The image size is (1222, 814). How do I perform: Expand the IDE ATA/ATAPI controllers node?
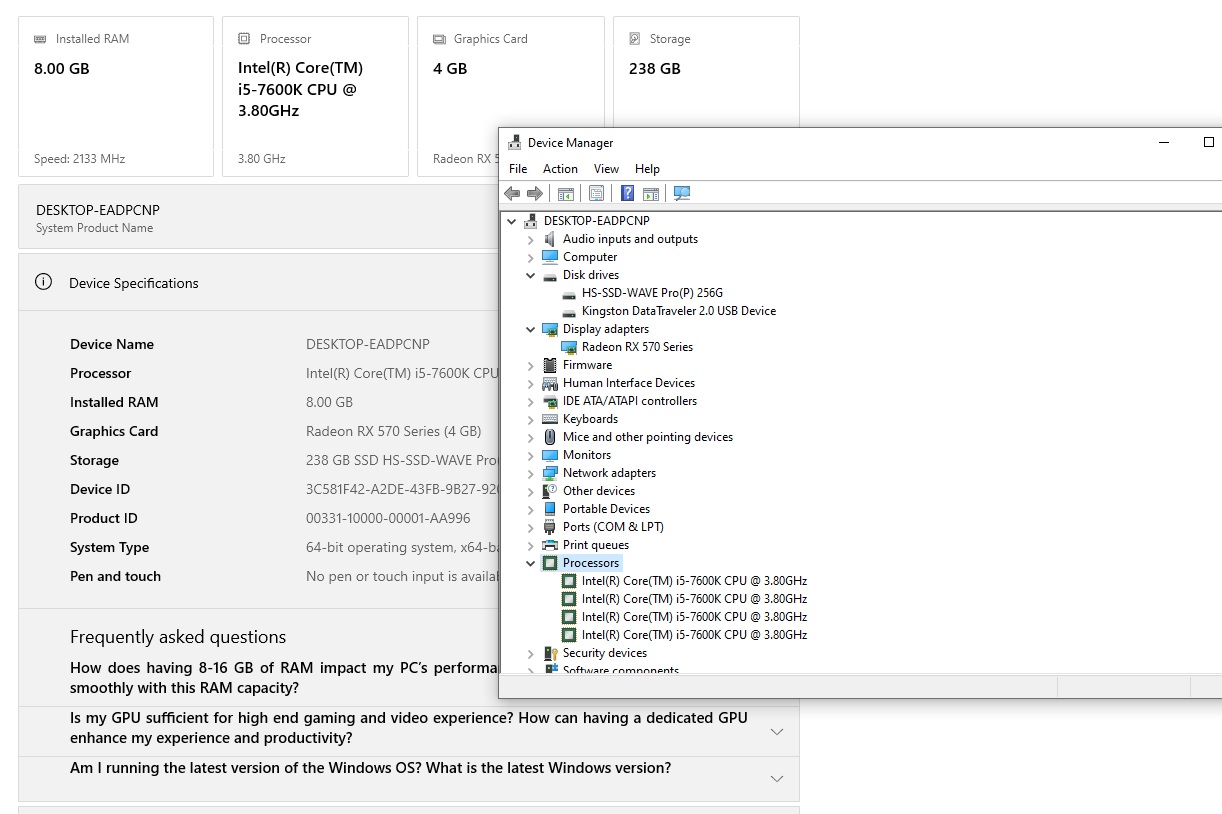531,401
